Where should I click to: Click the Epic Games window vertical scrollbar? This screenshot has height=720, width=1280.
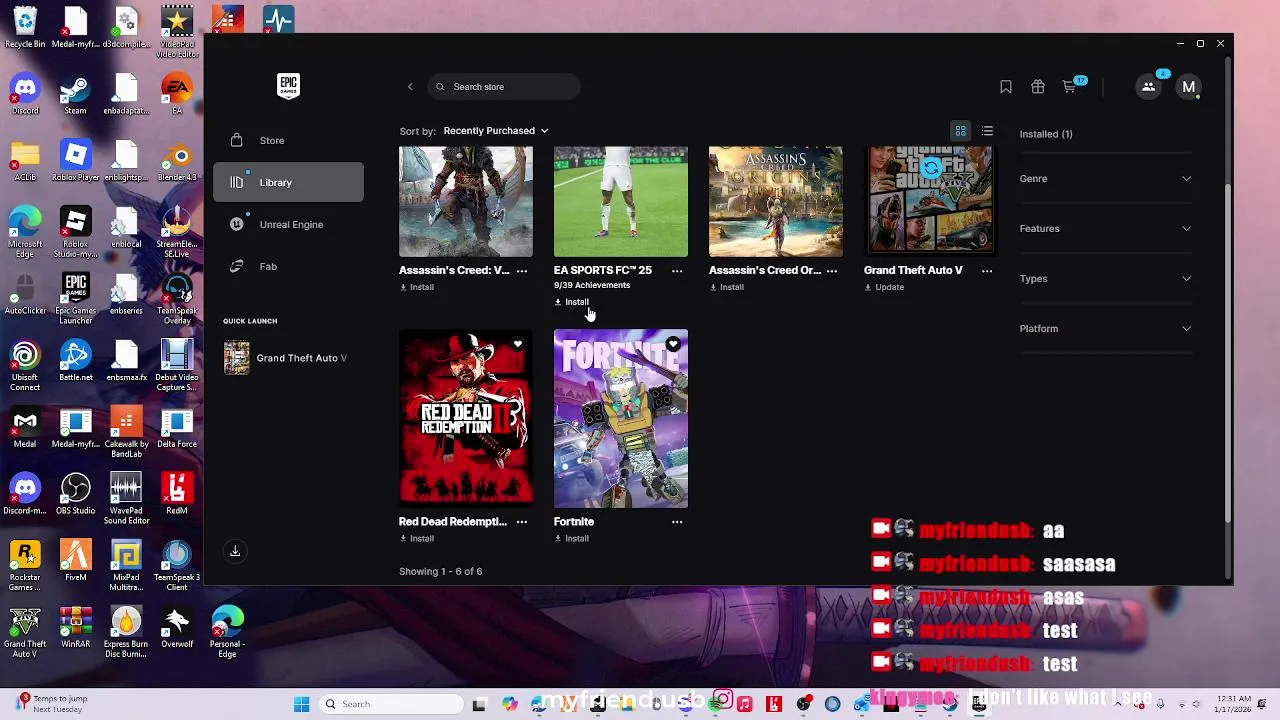click(1229, 353)
